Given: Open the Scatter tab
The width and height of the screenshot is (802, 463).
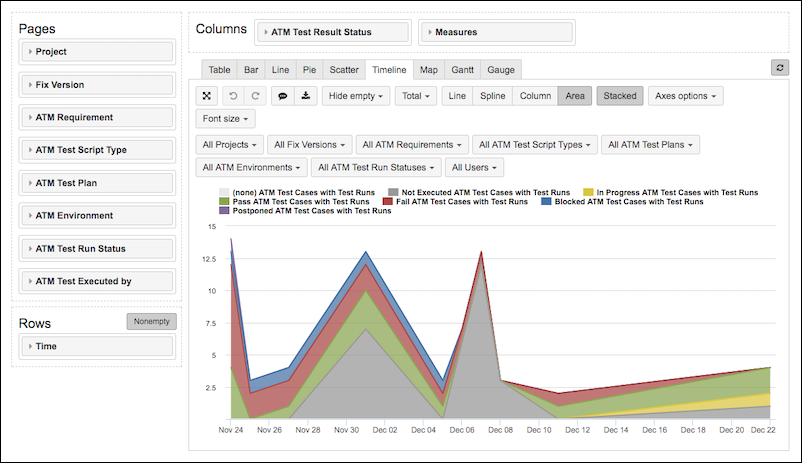Looking at the screenshot, I should (344, 70).
